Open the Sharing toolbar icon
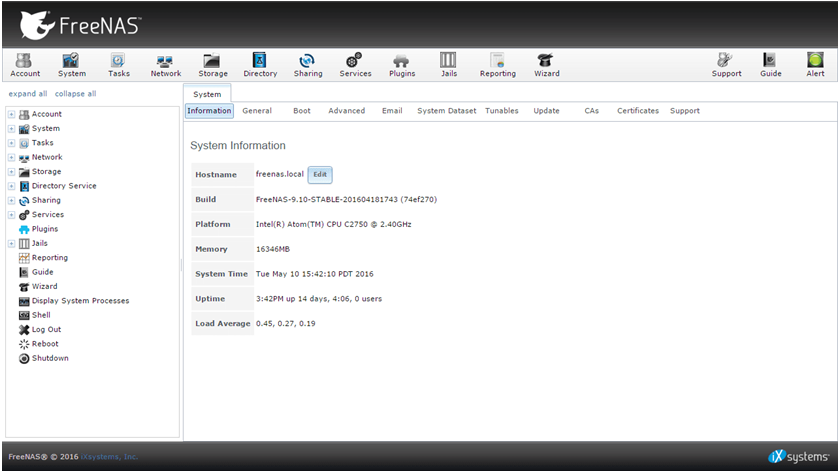 (x=308, y=65)
